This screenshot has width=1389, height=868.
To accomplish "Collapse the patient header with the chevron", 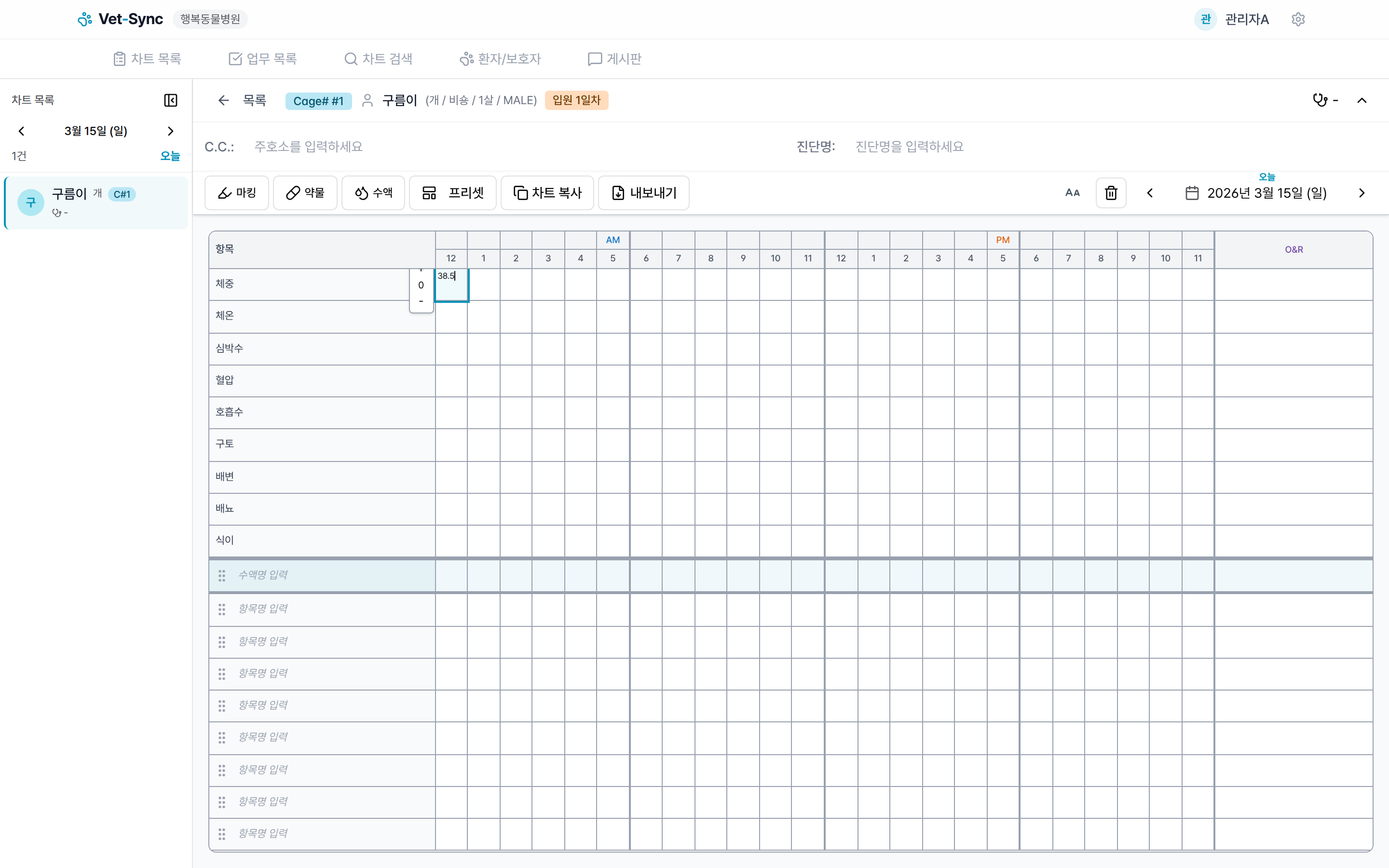I will click(x=1362, y=100).
